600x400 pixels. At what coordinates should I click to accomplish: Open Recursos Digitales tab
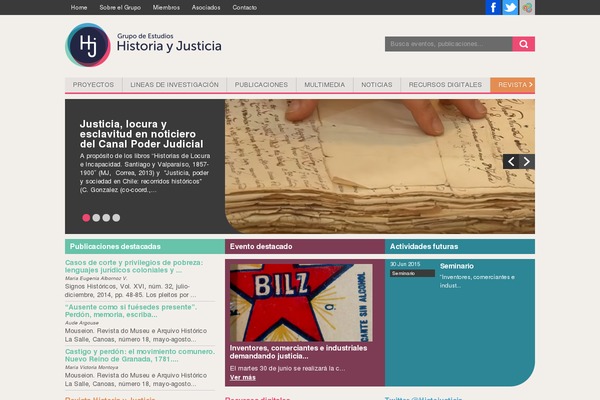445,85
